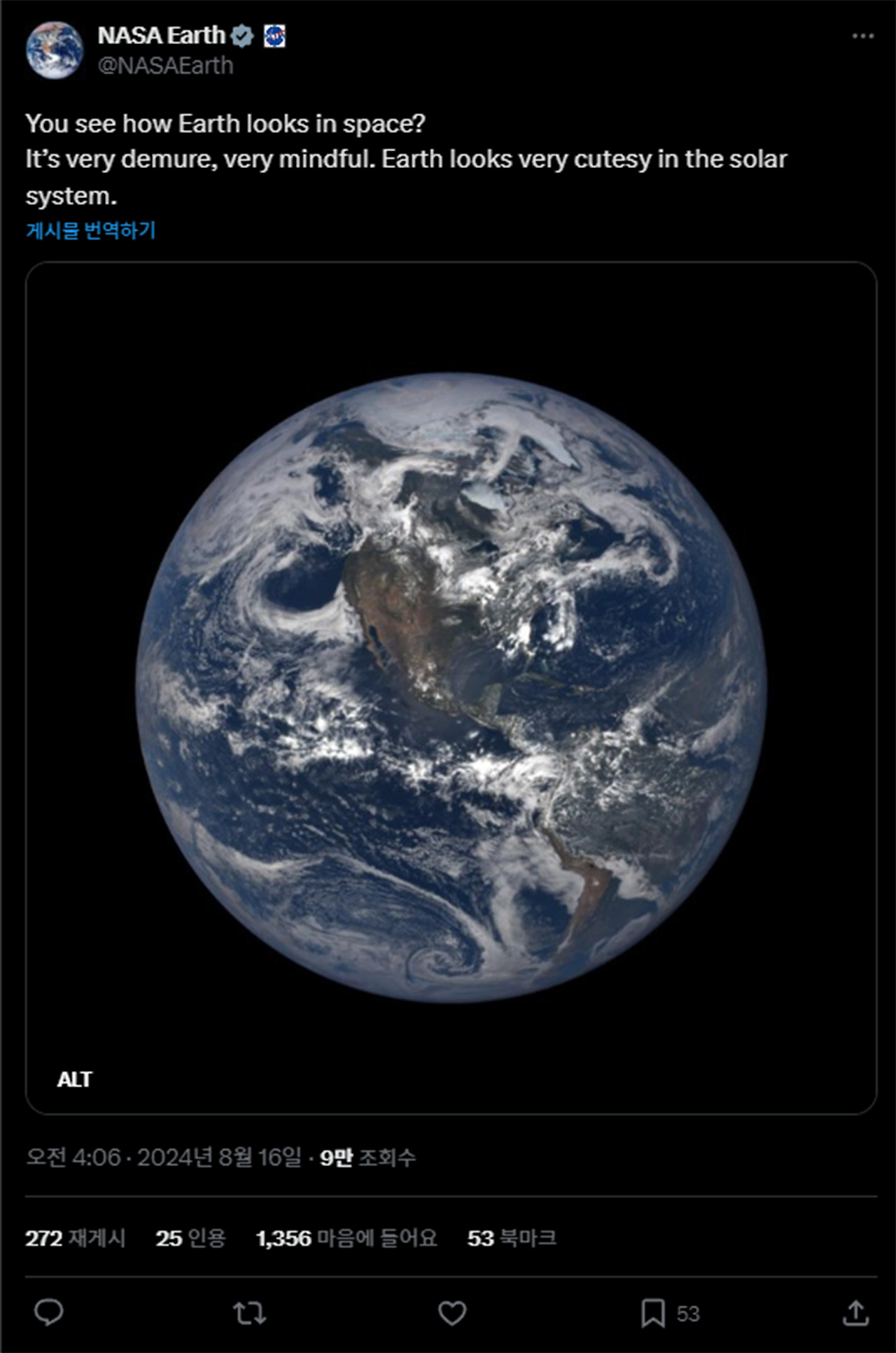
Task: Click the NASA Earth display name
Action: (162, 35)
